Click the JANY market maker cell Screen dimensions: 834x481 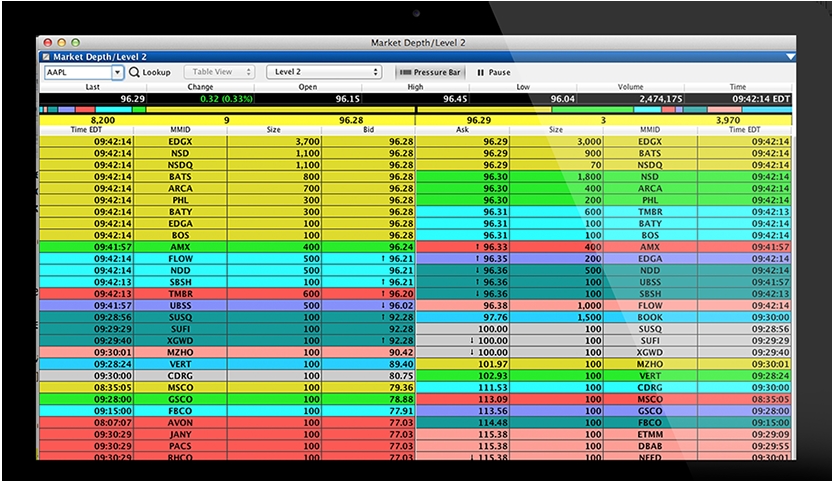point(180,434)
